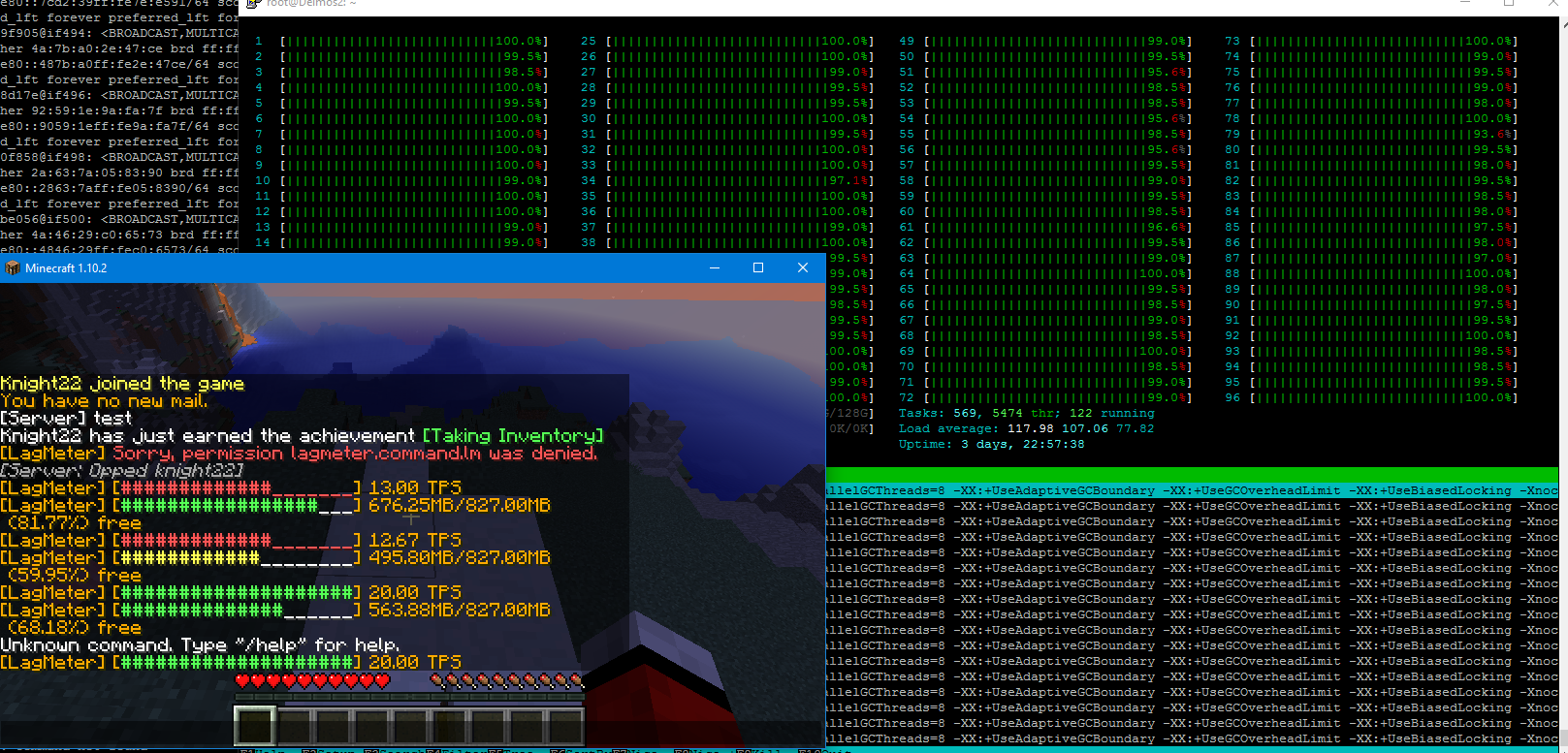Click the 'Minecraft 1.10.2' title text
This screenshot has width=1568, height=753.
(66, 268)
